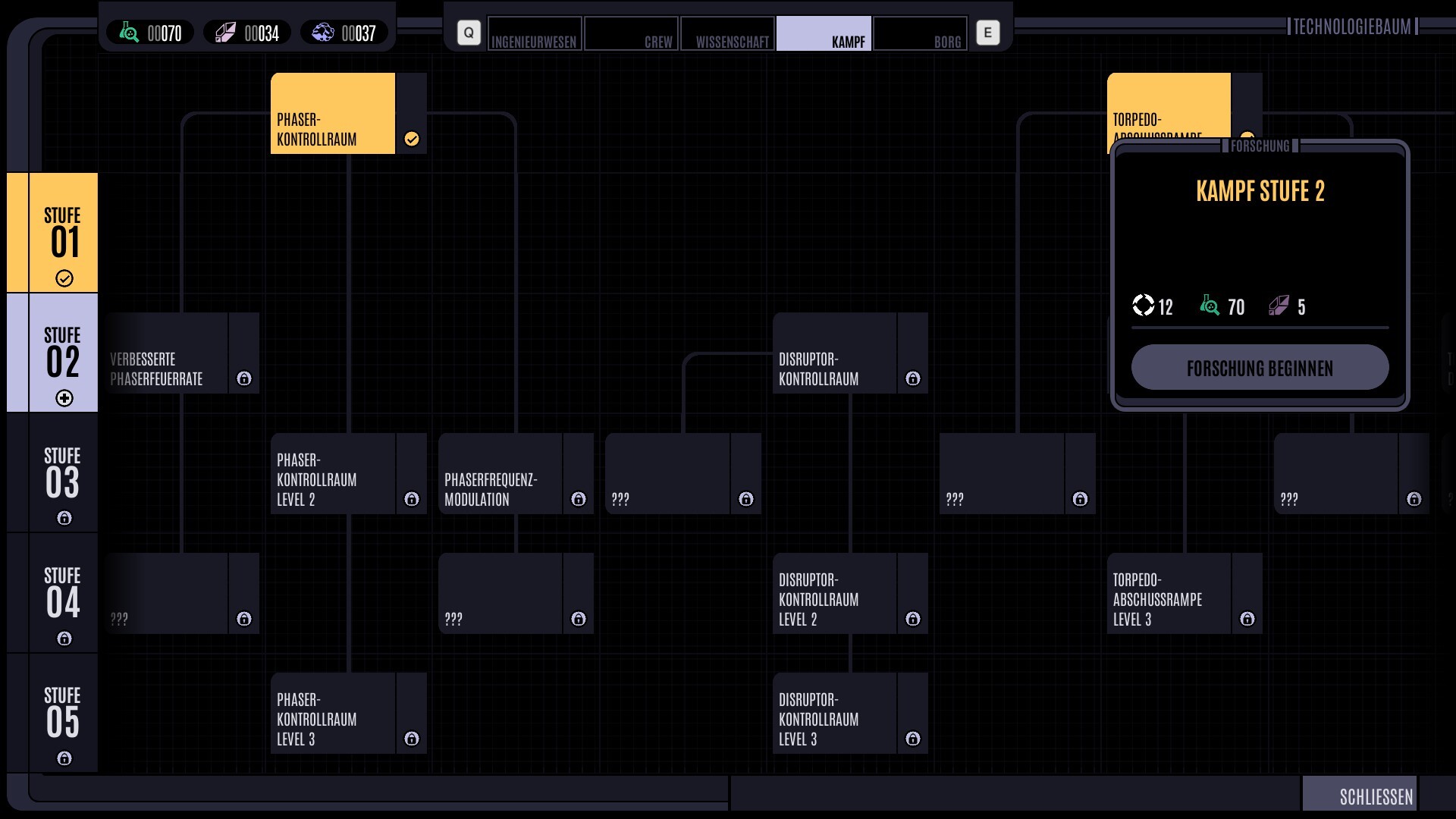Open the Borg tab
1456x819 pixels.
pos(920,33)
